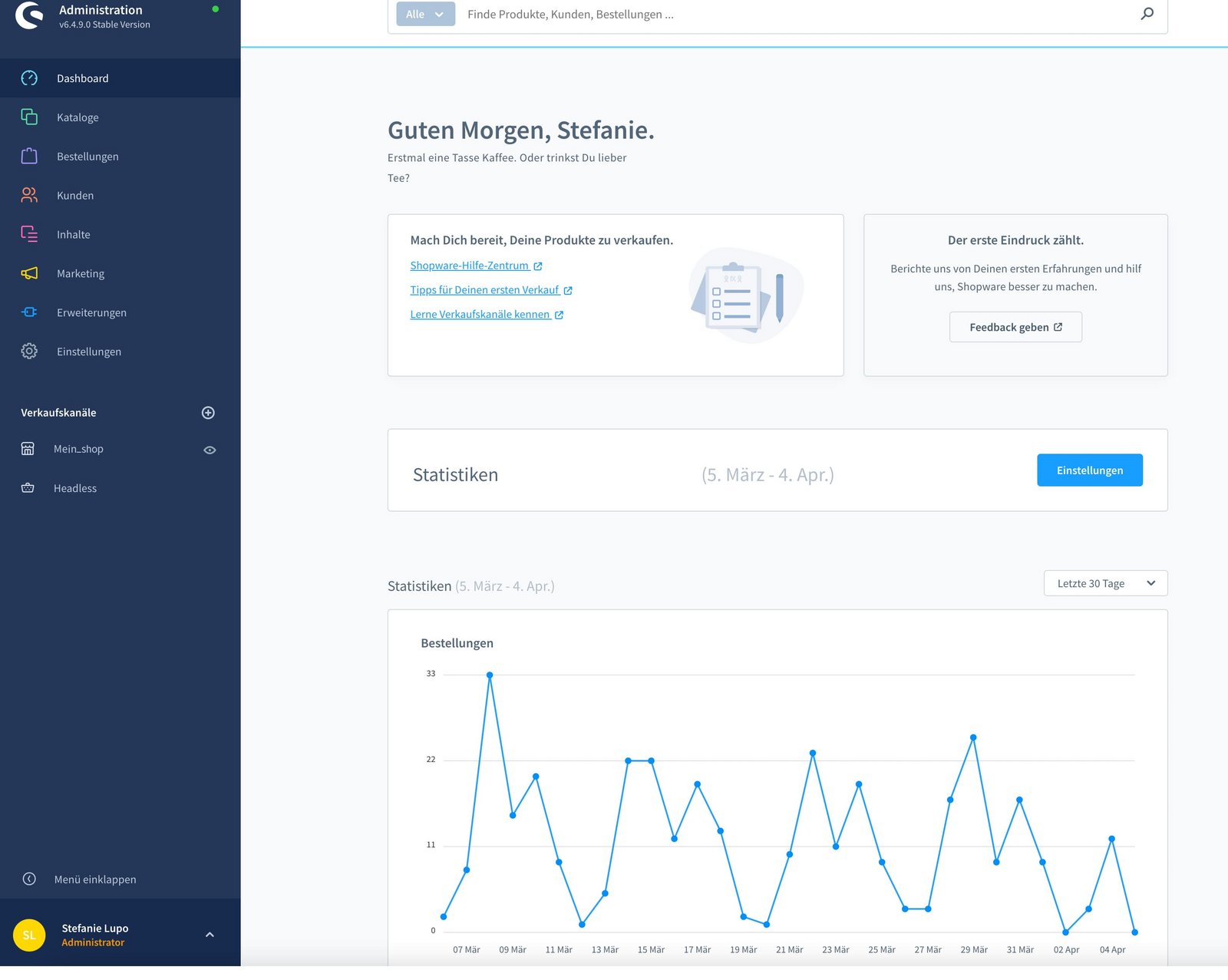
Task: Click the Dashboard gauge icon
Action: coord(29,78)
